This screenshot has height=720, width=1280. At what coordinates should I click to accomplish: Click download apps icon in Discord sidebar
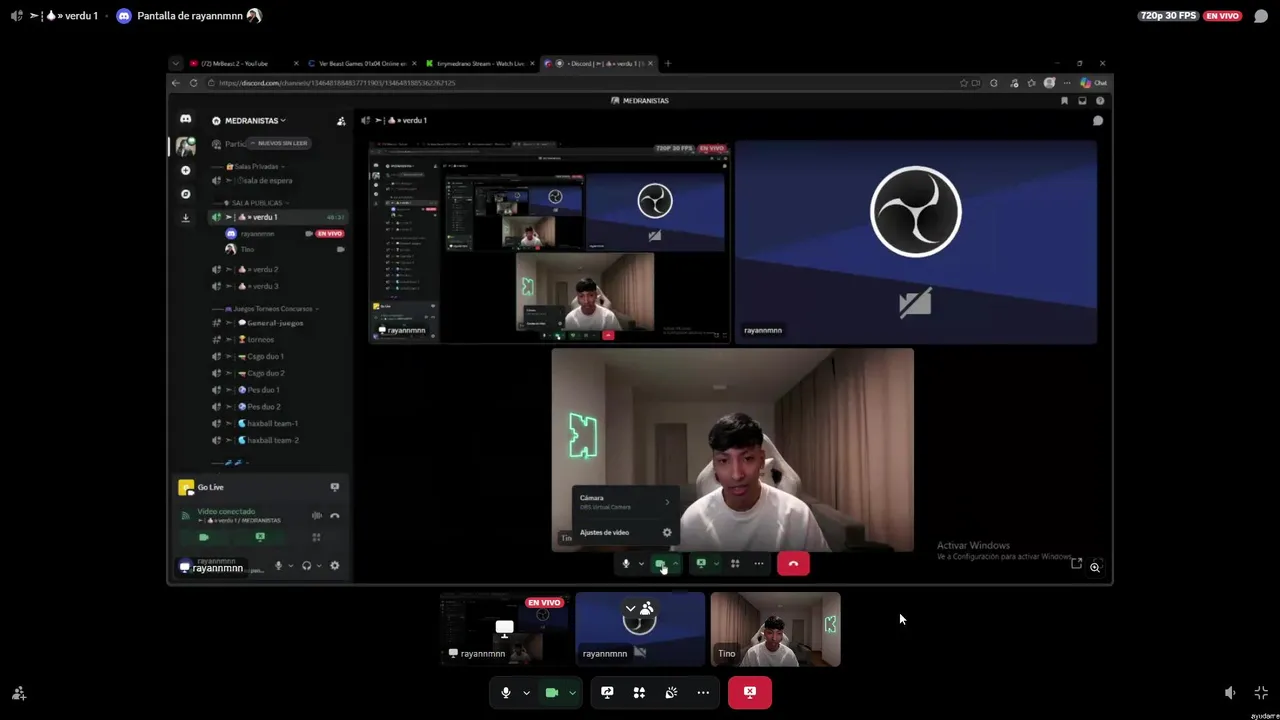point(185,217)
